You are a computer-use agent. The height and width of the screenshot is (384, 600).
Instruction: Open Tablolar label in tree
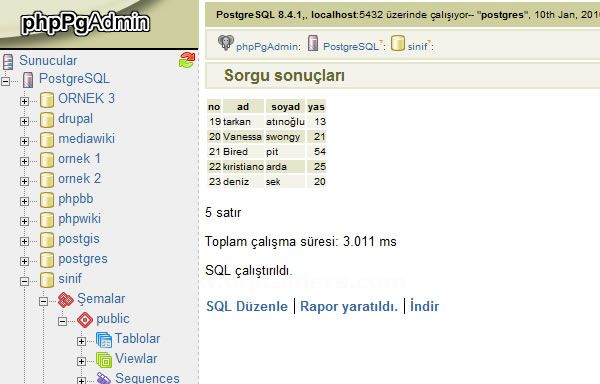pos(137,338)
